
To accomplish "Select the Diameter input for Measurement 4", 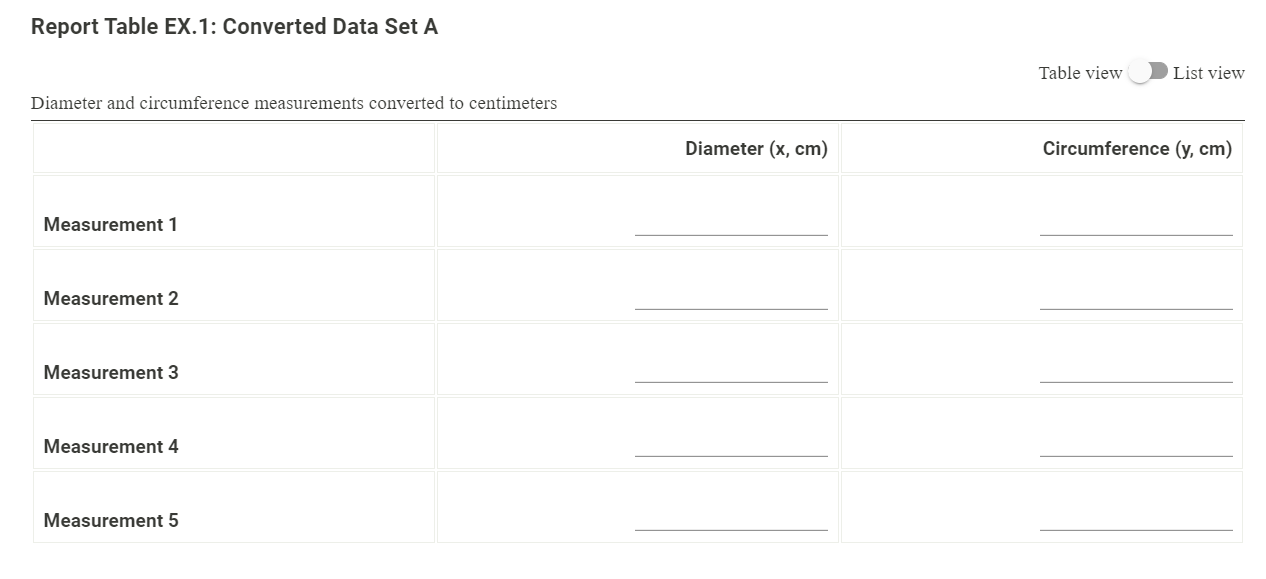I will pyautogui.click(x=730, y=450).
